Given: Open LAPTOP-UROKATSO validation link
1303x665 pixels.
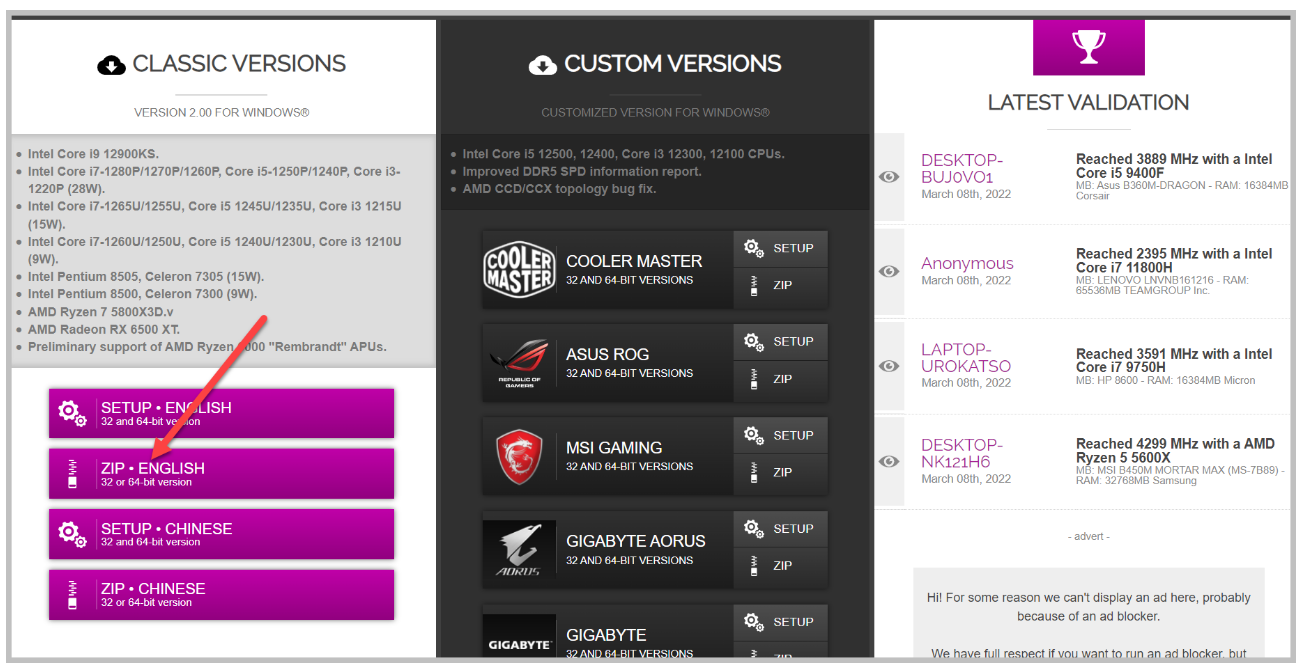Looking at the screenshot, I should (966, 357).
